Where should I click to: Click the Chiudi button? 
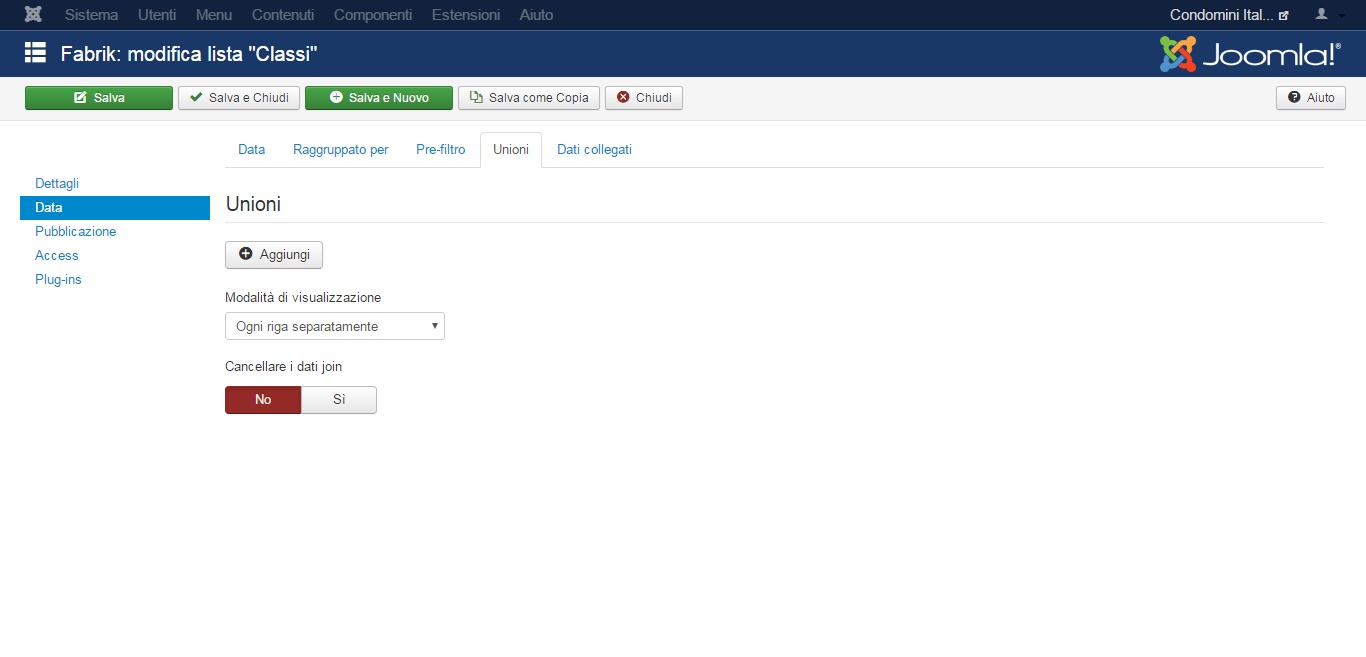pos(644,98)
